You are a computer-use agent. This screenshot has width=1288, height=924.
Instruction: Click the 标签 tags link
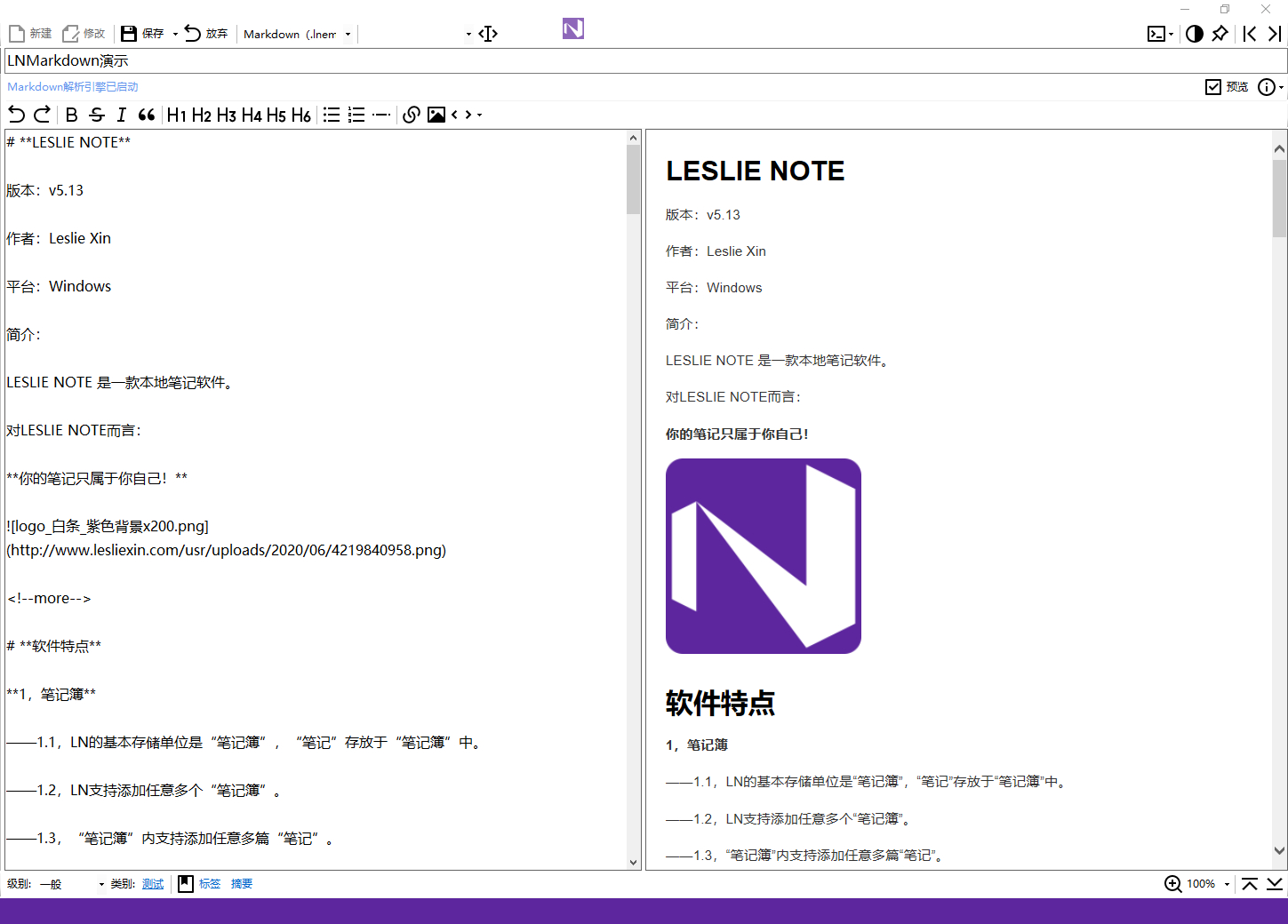click(x=210, y=884)
